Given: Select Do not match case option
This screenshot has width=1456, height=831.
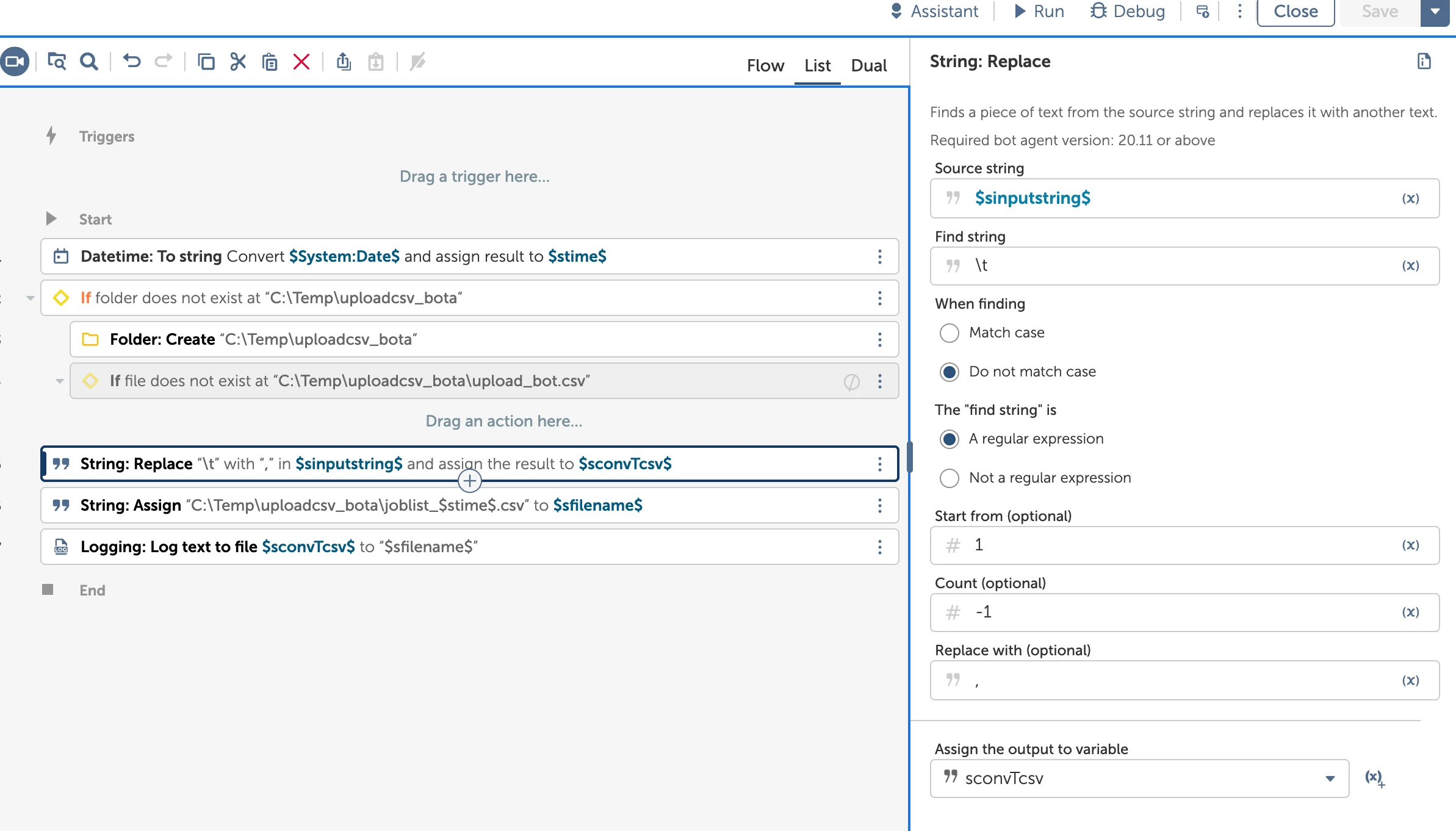Looking at the screenshot, I should 949,372.
